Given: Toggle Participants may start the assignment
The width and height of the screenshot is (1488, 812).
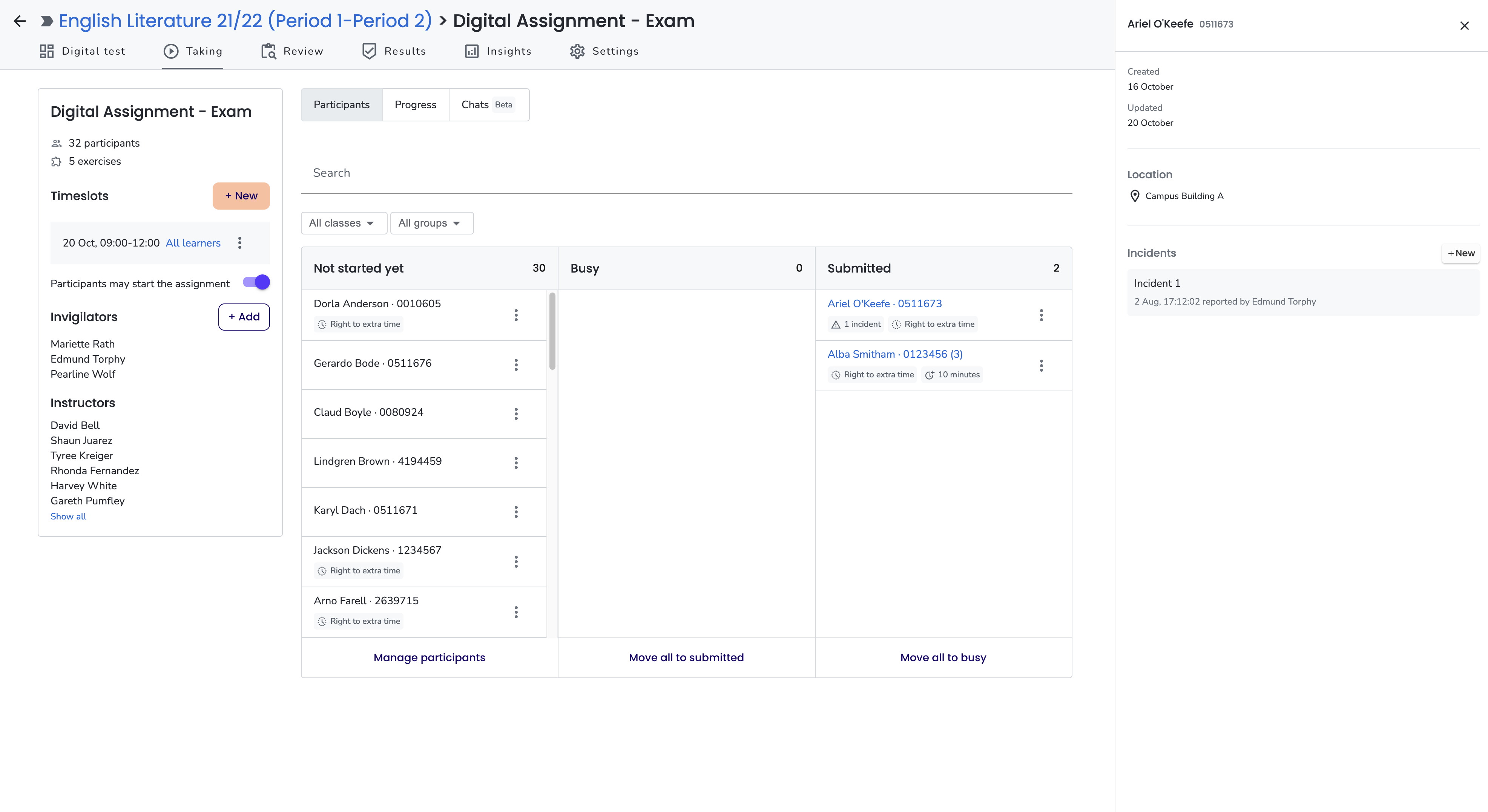Looking at the screenshot, I should 256,282.
